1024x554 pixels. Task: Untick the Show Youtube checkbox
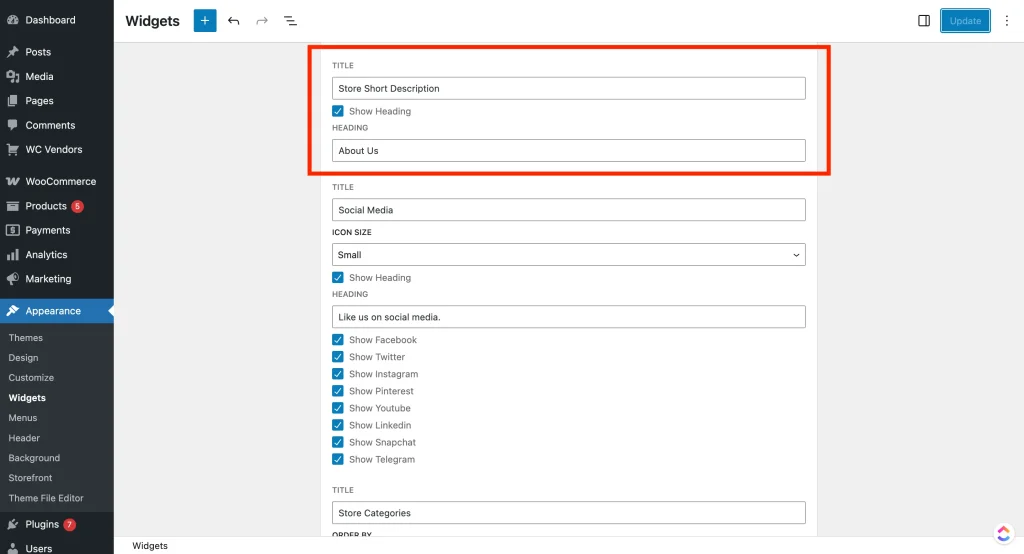[x=338, y=408]
